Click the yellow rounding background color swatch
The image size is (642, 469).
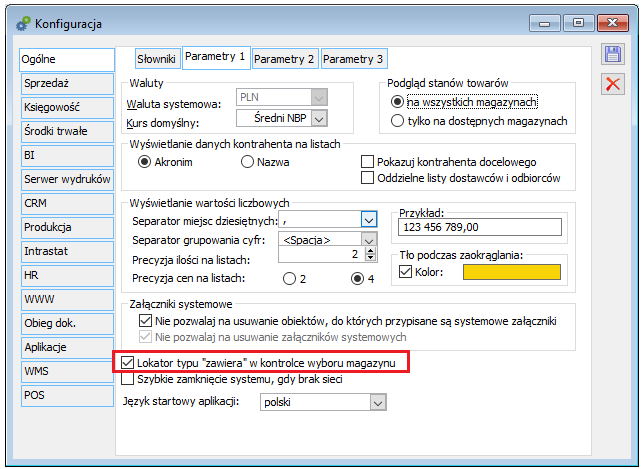pyautogui.click(x=512, y=272)
